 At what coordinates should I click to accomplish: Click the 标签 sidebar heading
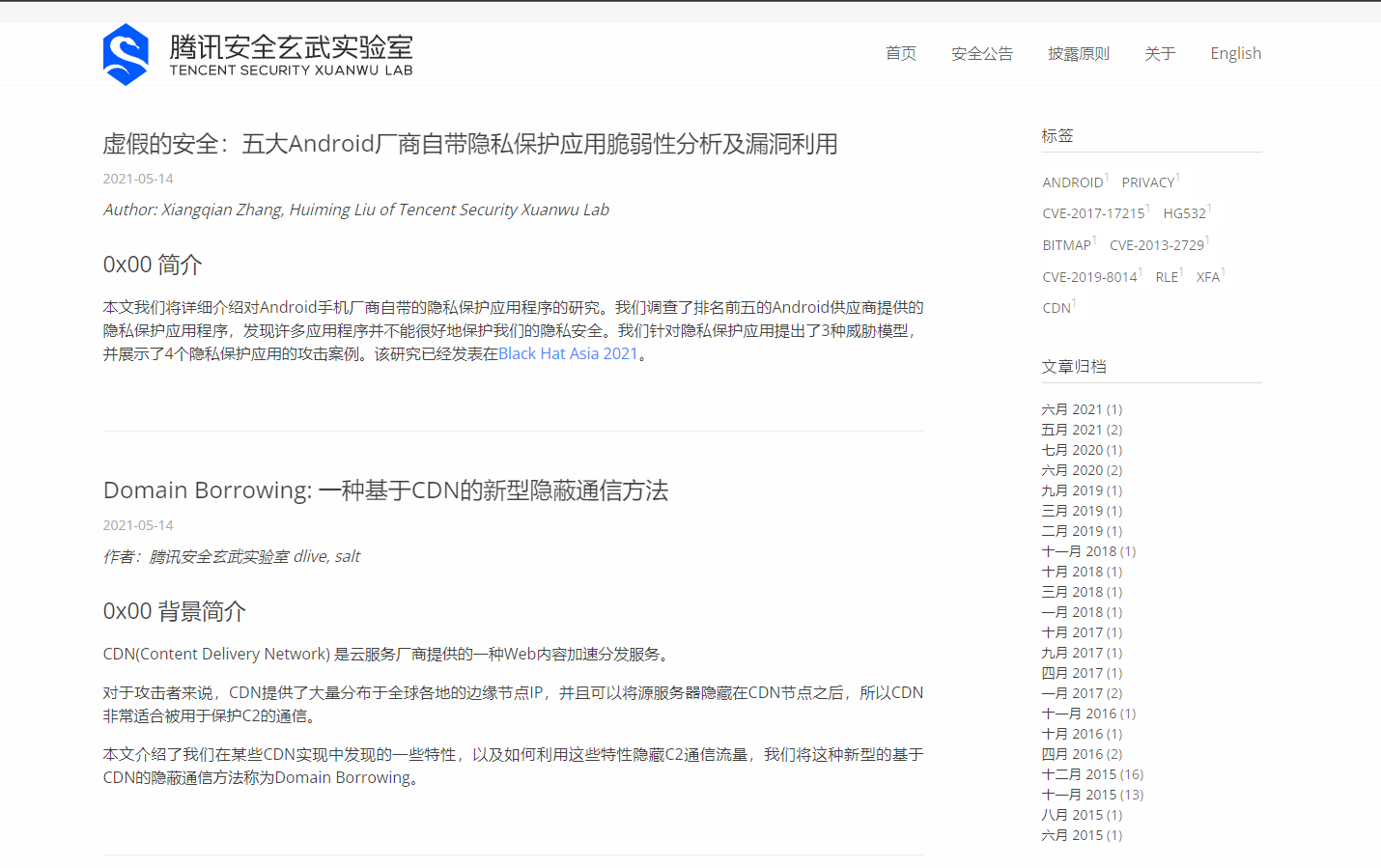click(x=1057, y=136)
